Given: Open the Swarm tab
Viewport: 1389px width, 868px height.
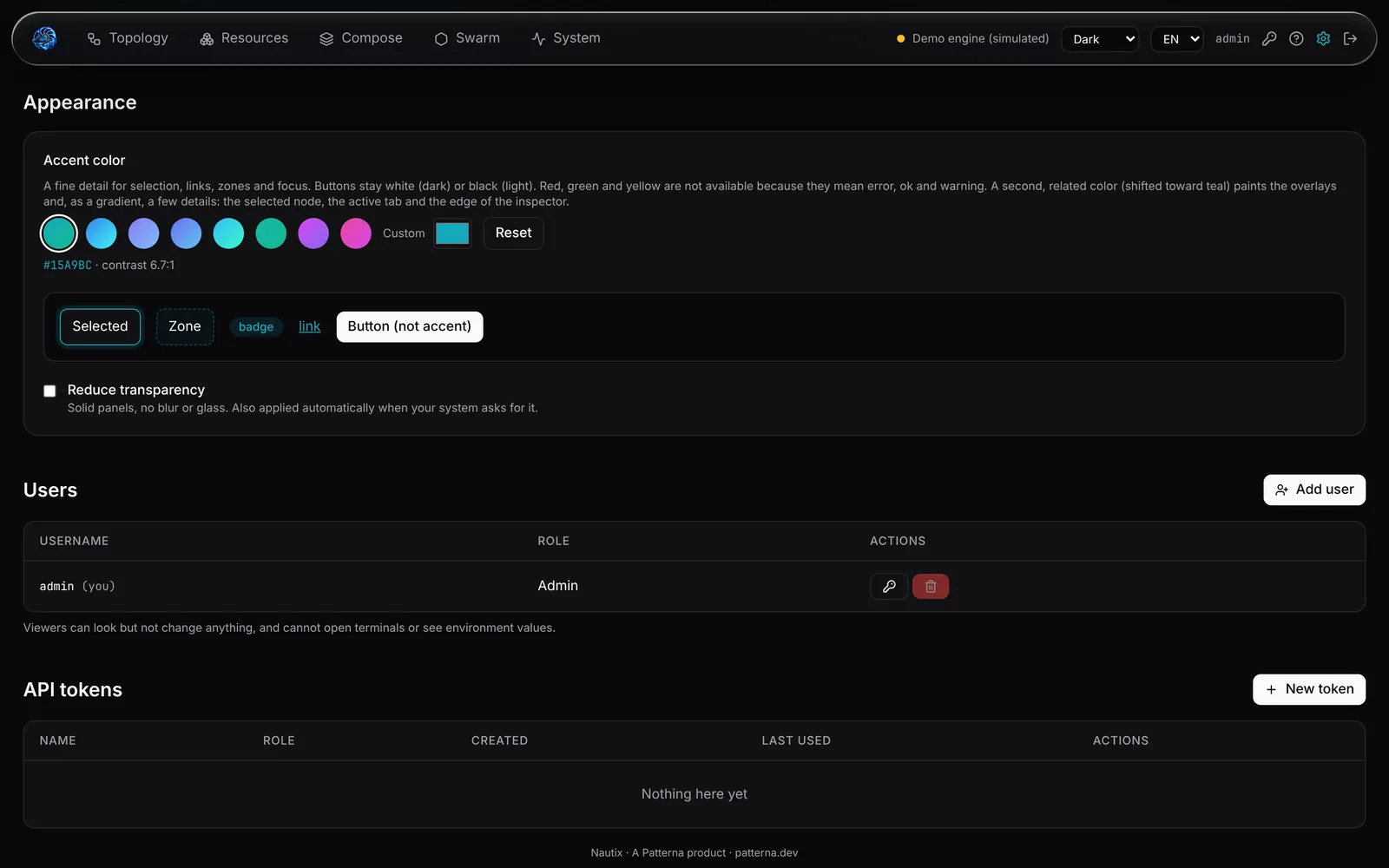Looking at the screenshot, I should [x=467, y=38].
